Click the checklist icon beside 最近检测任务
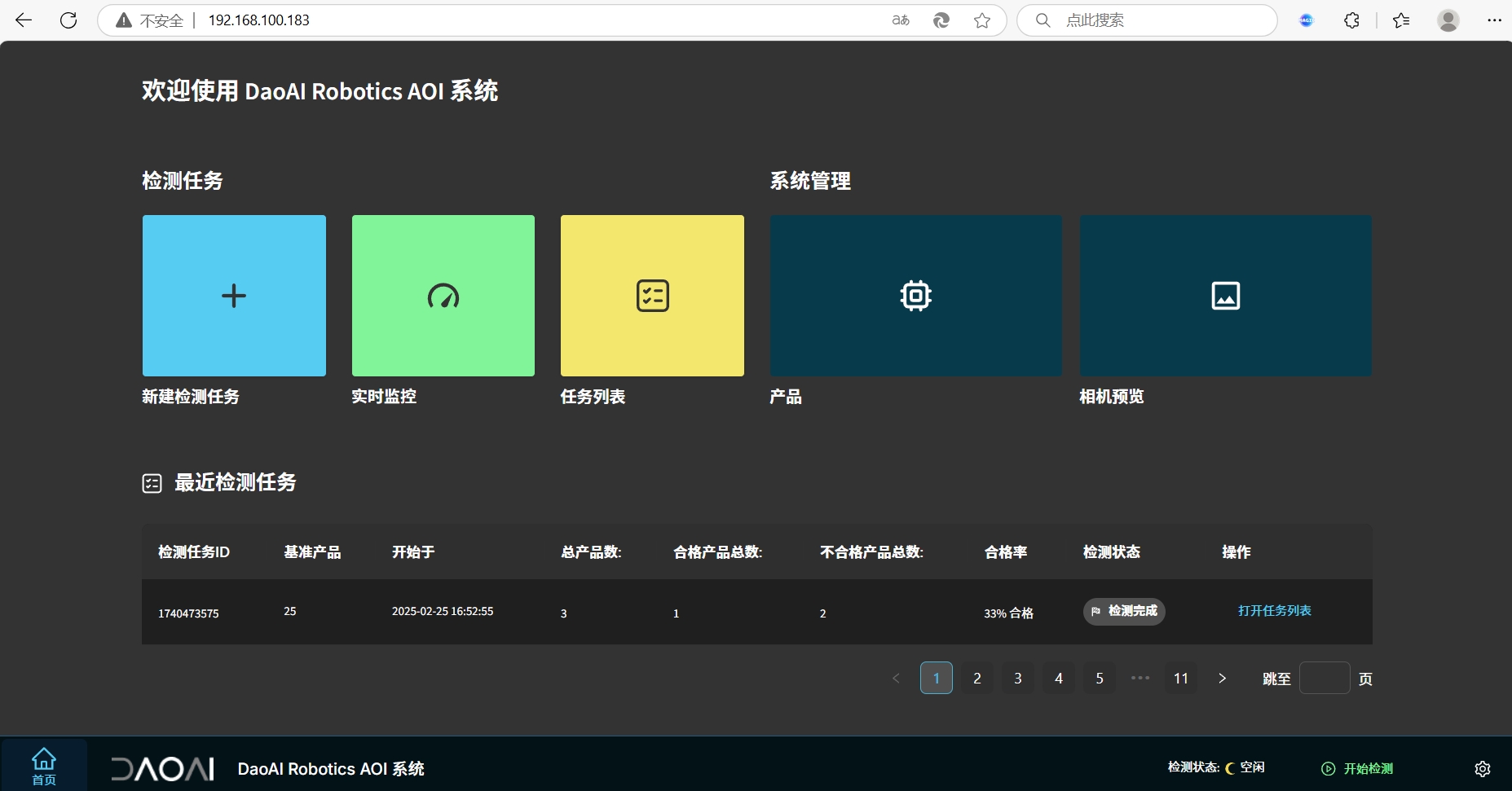This screenshot has width=1512, height=791. point(152,484)
